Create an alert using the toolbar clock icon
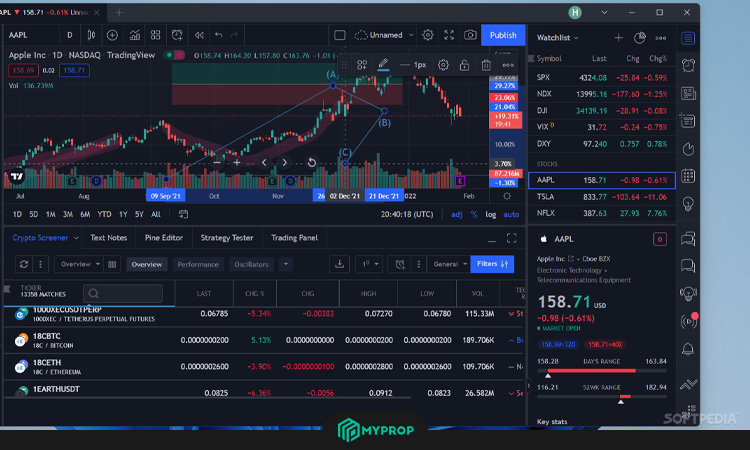 [177, 35]
